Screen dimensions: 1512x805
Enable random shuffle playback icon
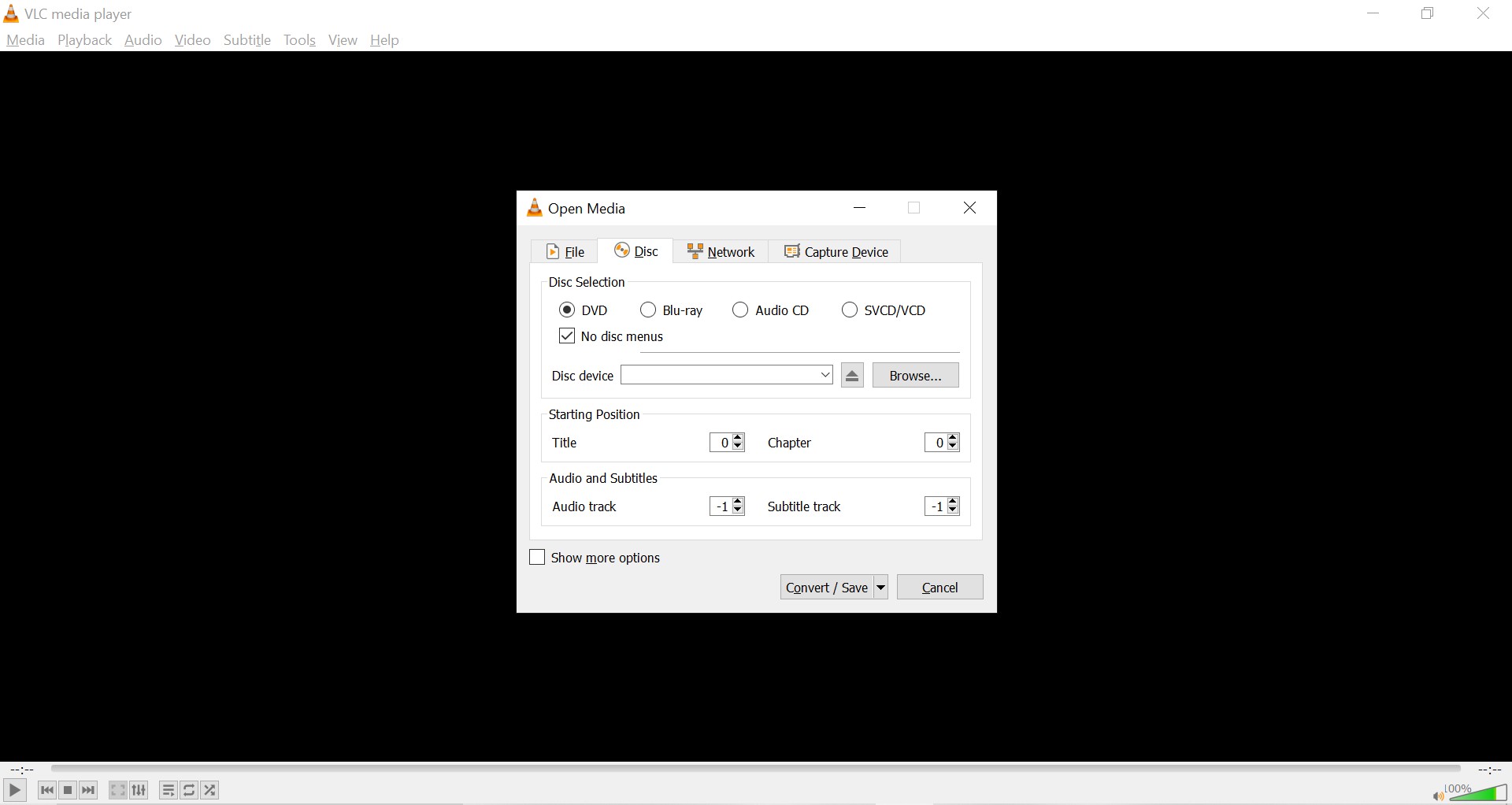210,790
